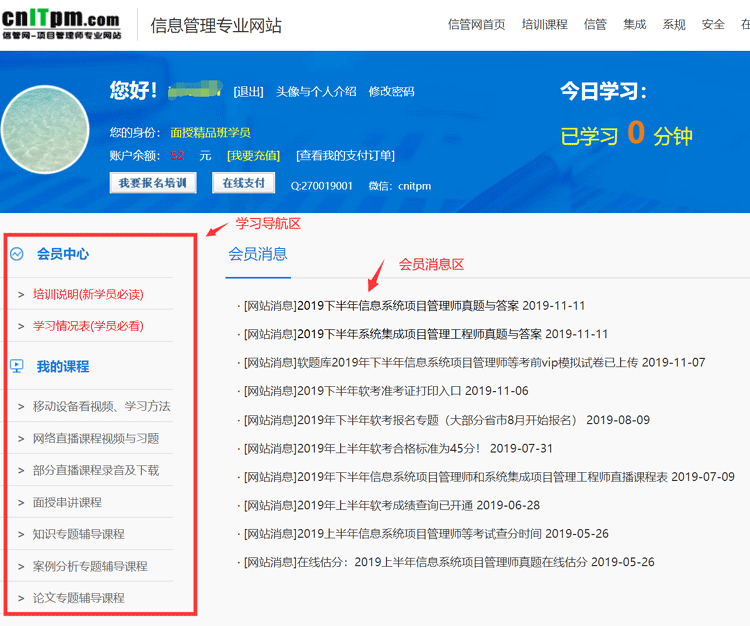Click the 退出 logout link
750x626 pixels.
pyautogui.click(x=248, y=91)
